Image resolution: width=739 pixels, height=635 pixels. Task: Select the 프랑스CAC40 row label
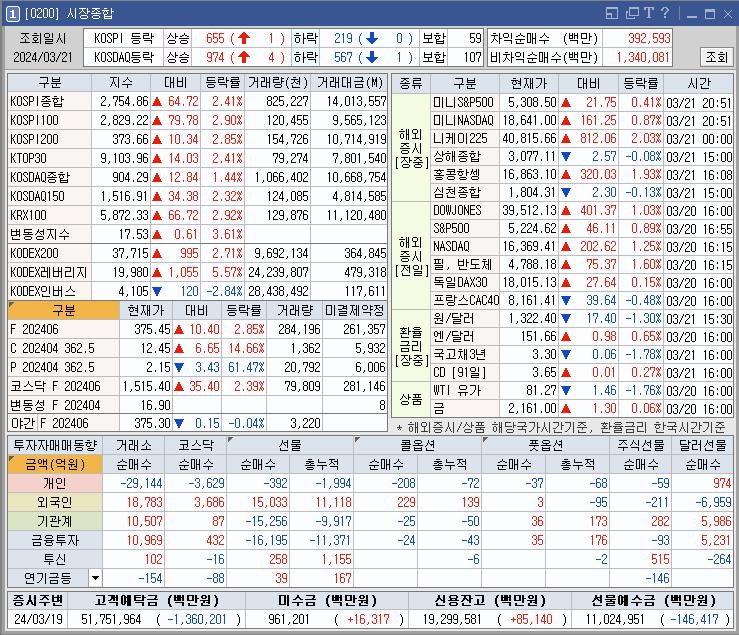tap(466, 300)
